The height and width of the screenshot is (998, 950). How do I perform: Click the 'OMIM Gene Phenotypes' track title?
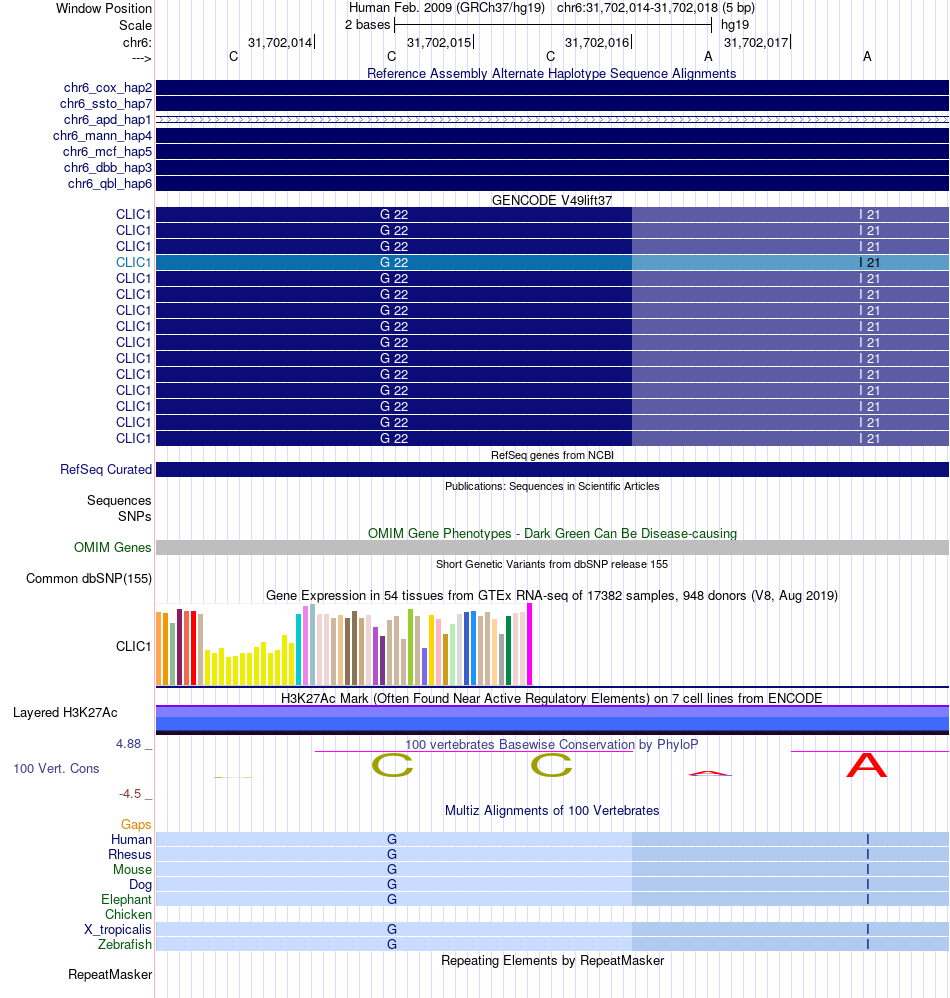552,533
